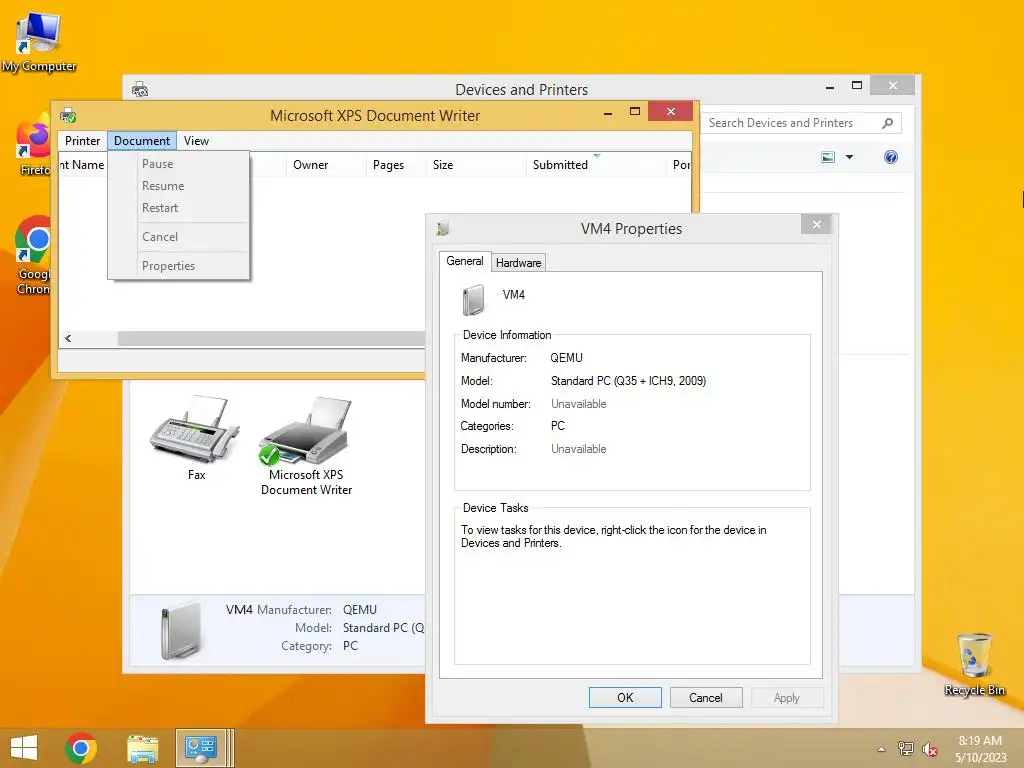
Task: Choose Properties in Document menu
Action: click(179, 266)
